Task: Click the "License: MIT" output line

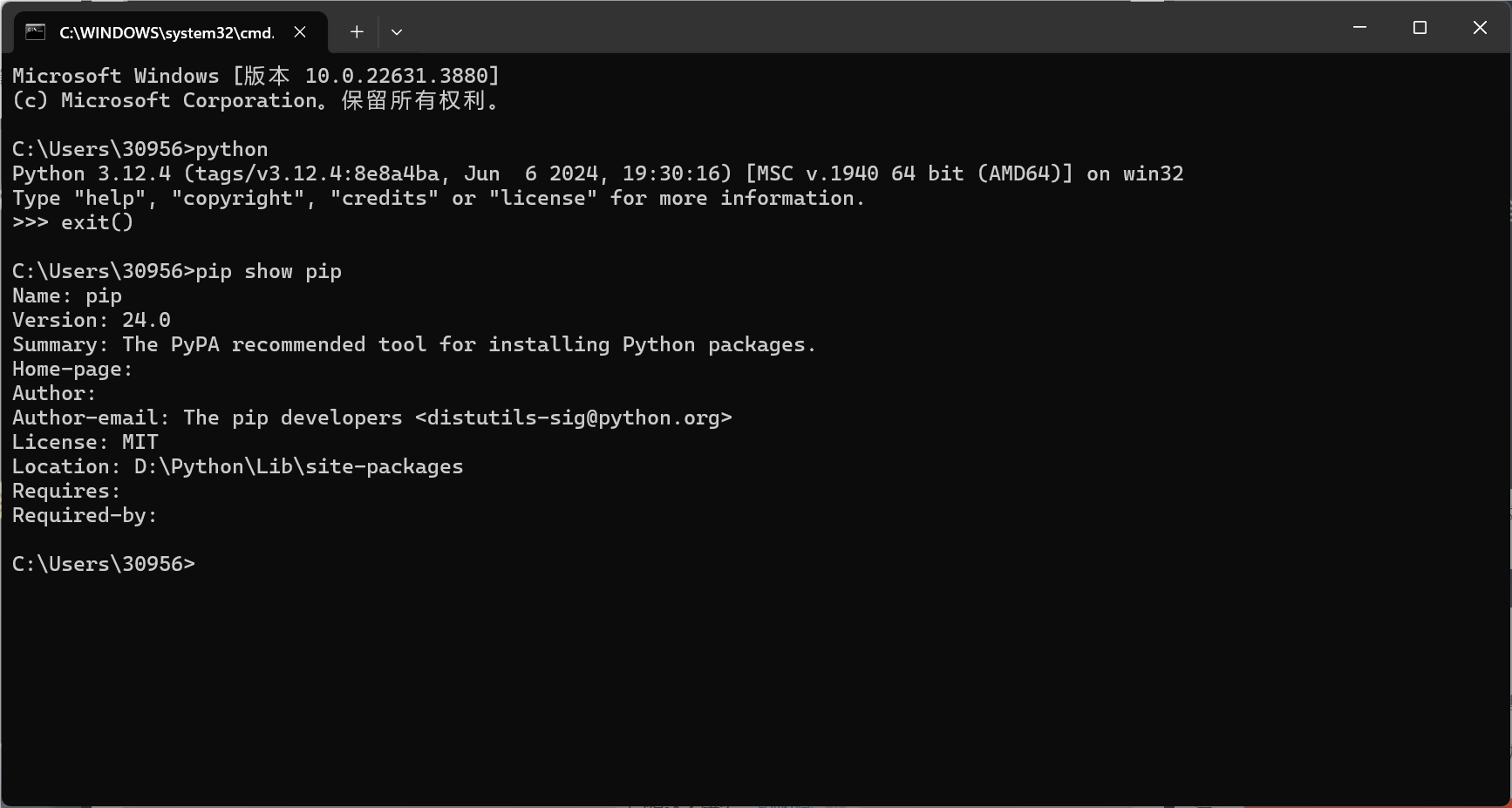Action: [85, 442]
